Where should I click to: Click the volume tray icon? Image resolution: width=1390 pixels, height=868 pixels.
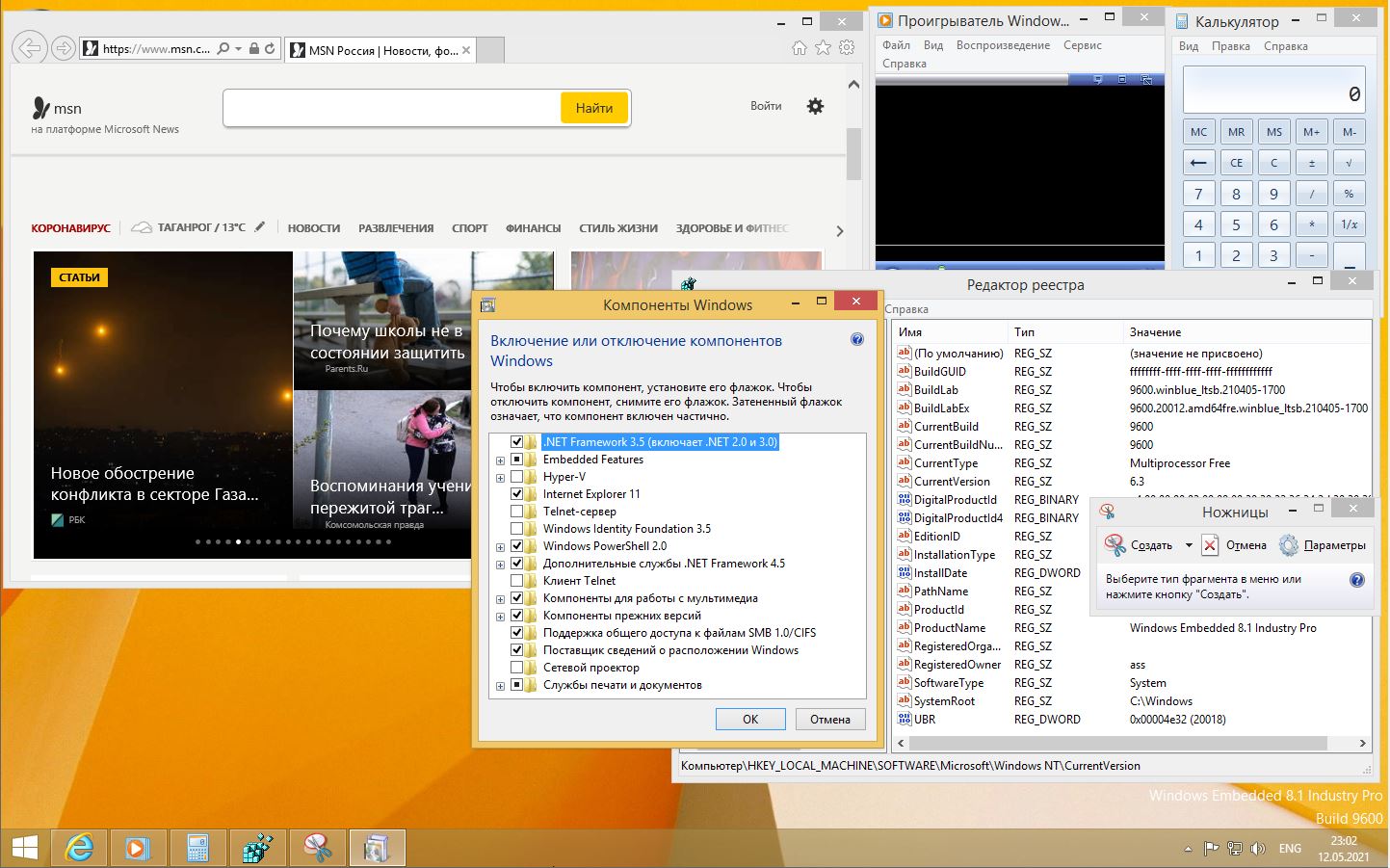pos(1258,849)
